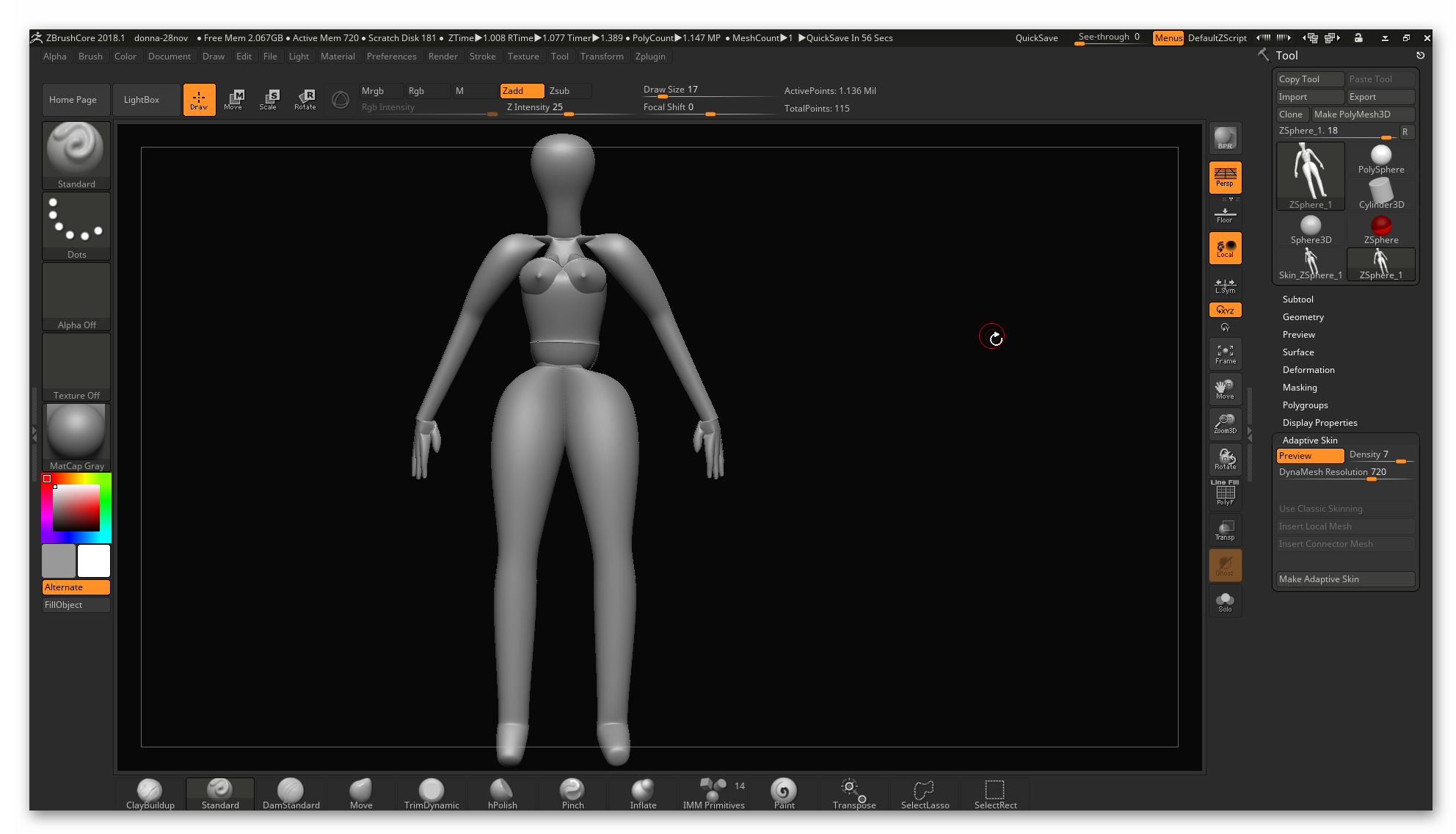Viewport: 1456px width, 834px height.
Task: Click the BPR render icon
Action: 1225,138
